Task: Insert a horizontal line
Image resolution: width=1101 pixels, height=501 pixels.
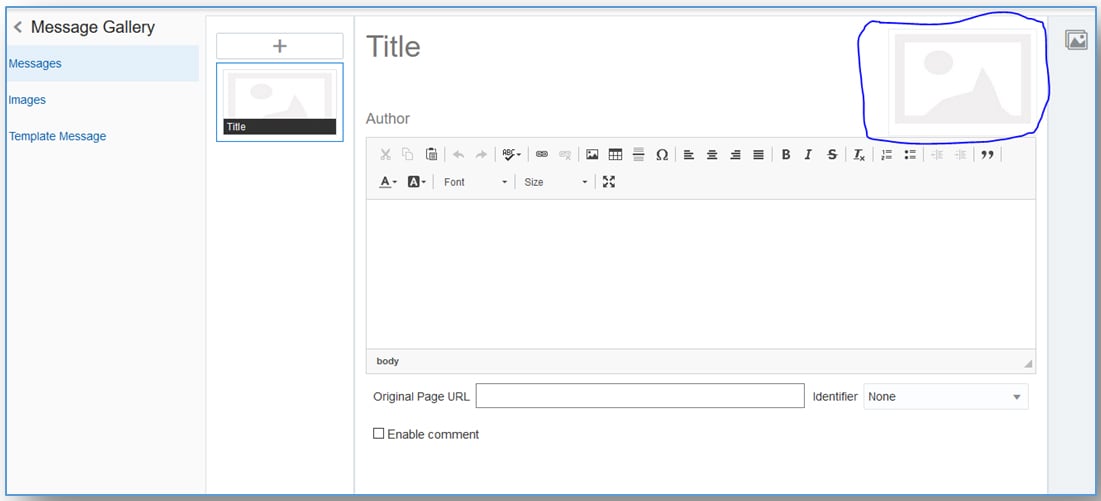Action: (638, 154)
